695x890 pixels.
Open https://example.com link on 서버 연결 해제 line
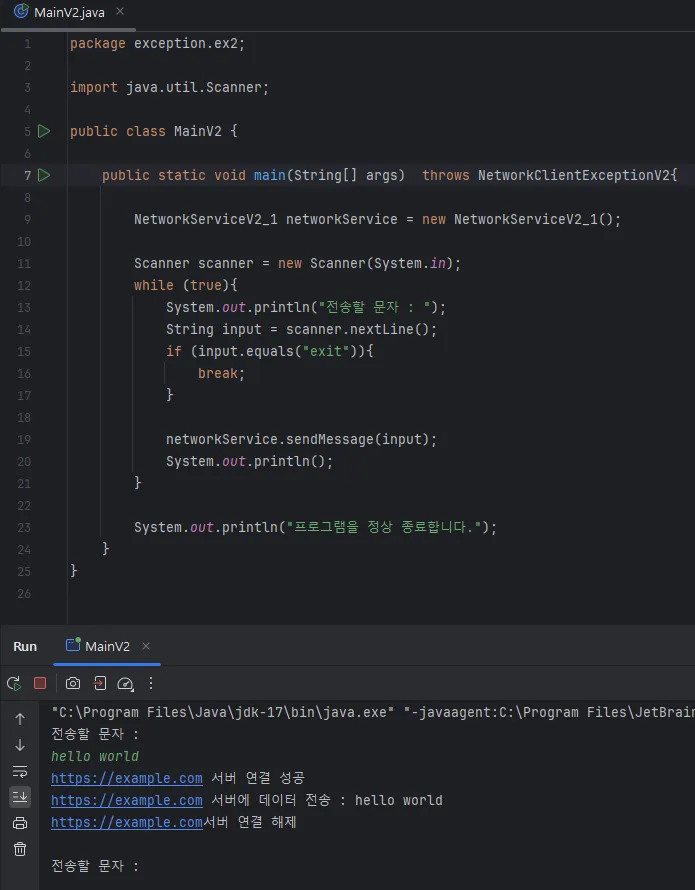coord(127,822)
